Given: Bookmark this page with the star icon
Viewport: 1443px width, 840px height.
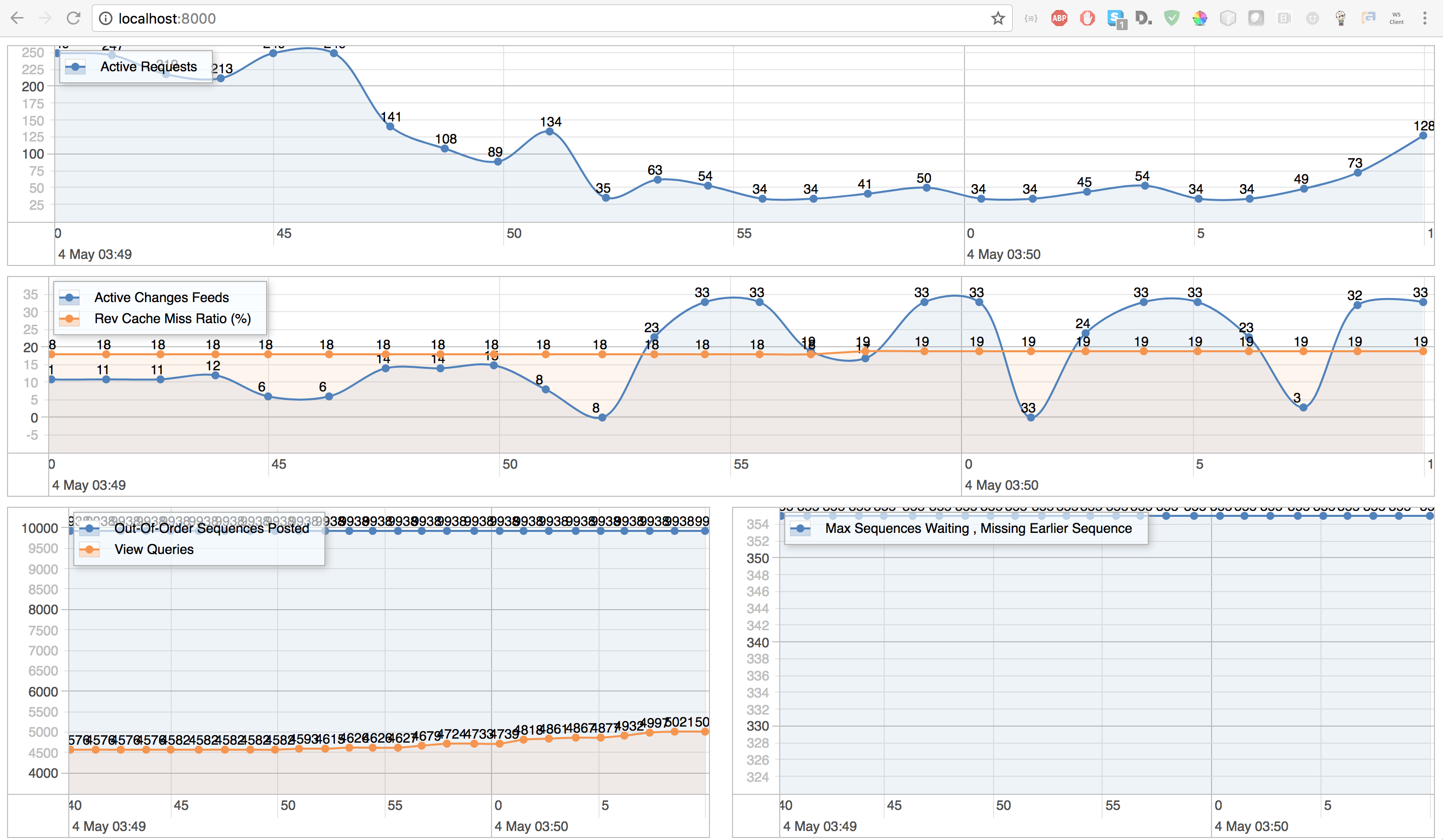Looking at the screenshot, I should tap(998, 18).
